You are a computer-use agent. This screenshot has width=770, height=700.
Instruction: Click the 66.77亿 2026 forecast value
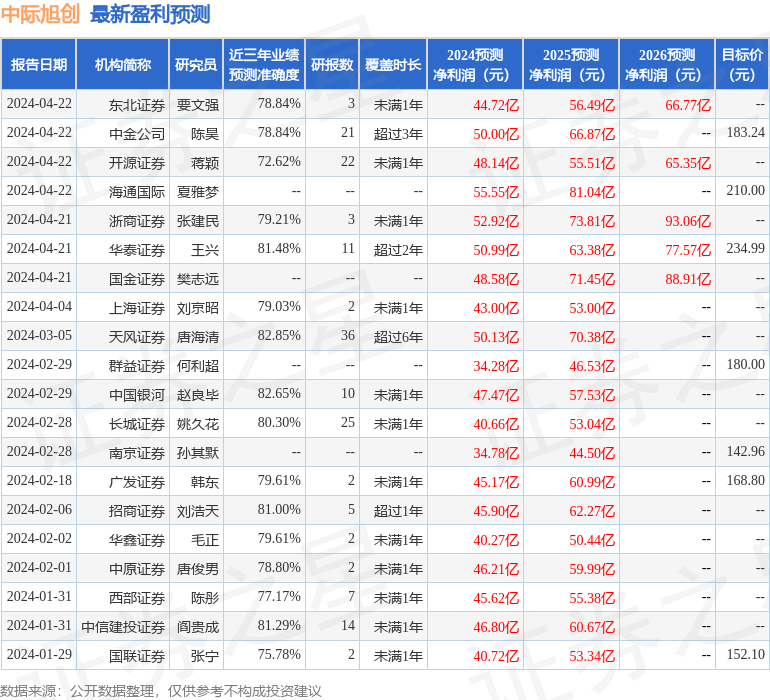pos(688,105)
